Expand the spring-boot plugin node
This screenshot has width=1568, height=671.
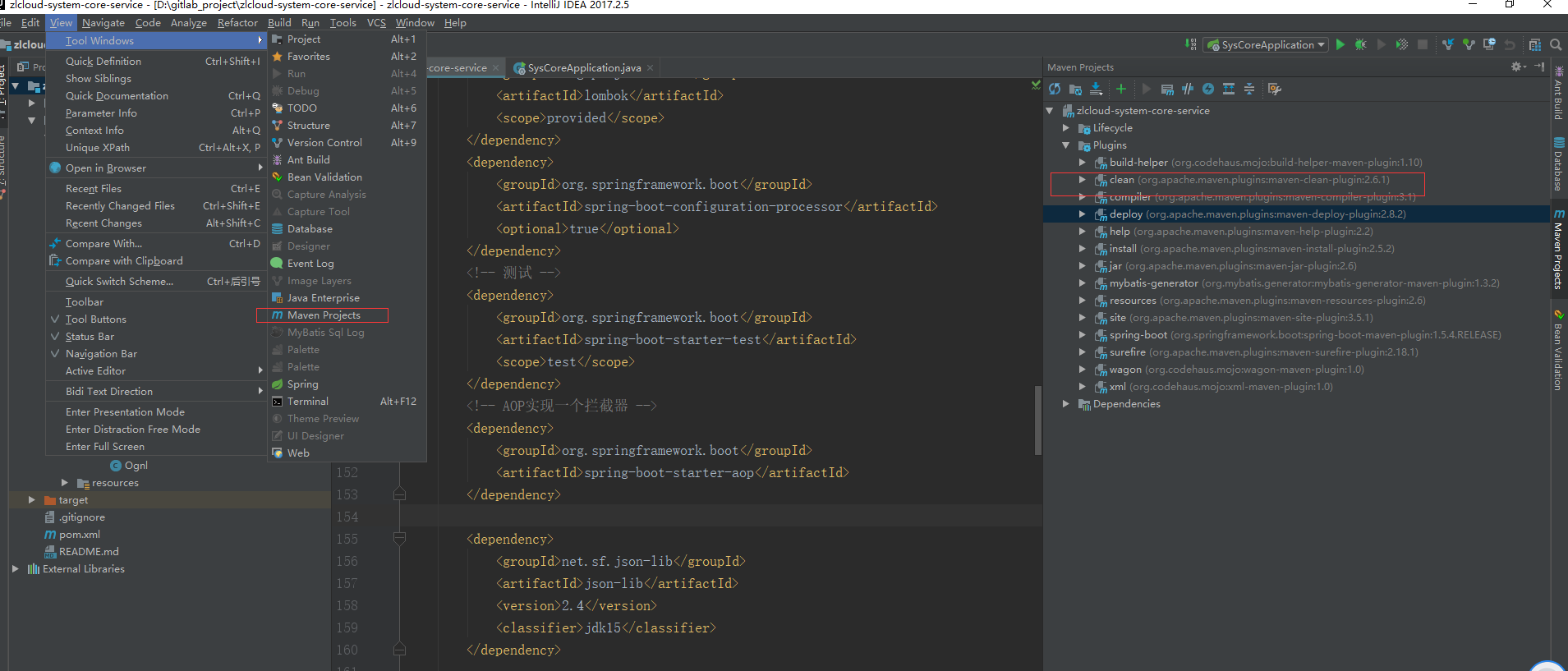coord(1083,335)
